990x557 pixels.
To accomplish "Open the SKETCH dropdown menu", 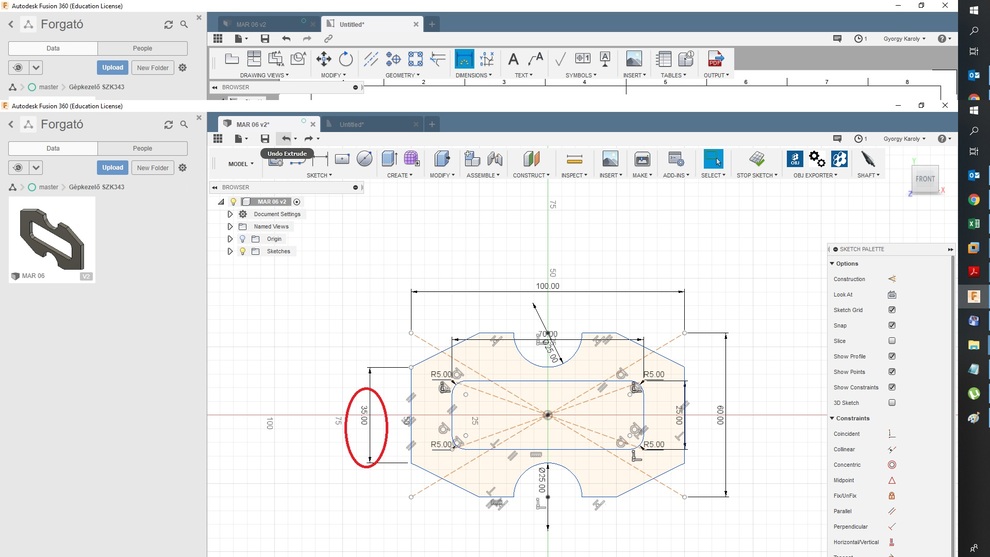I will point(319,176).
